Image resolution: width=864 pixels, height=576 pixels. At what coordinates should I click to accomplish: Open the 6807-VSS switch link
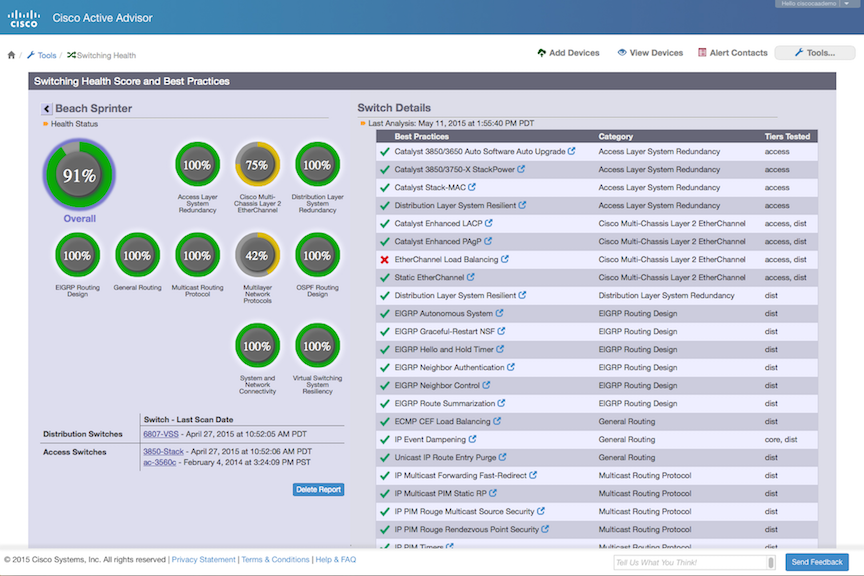click(160, 434)
